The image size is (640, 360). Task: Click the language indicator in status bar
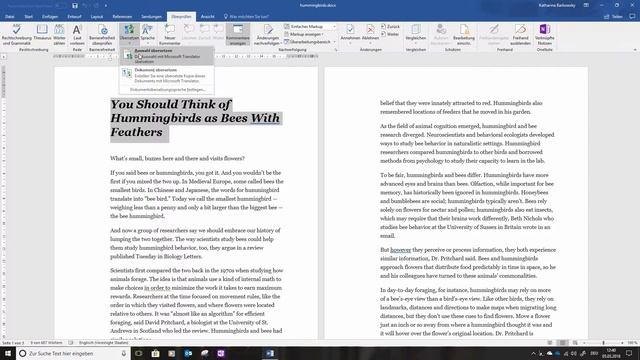pos(103,343)
